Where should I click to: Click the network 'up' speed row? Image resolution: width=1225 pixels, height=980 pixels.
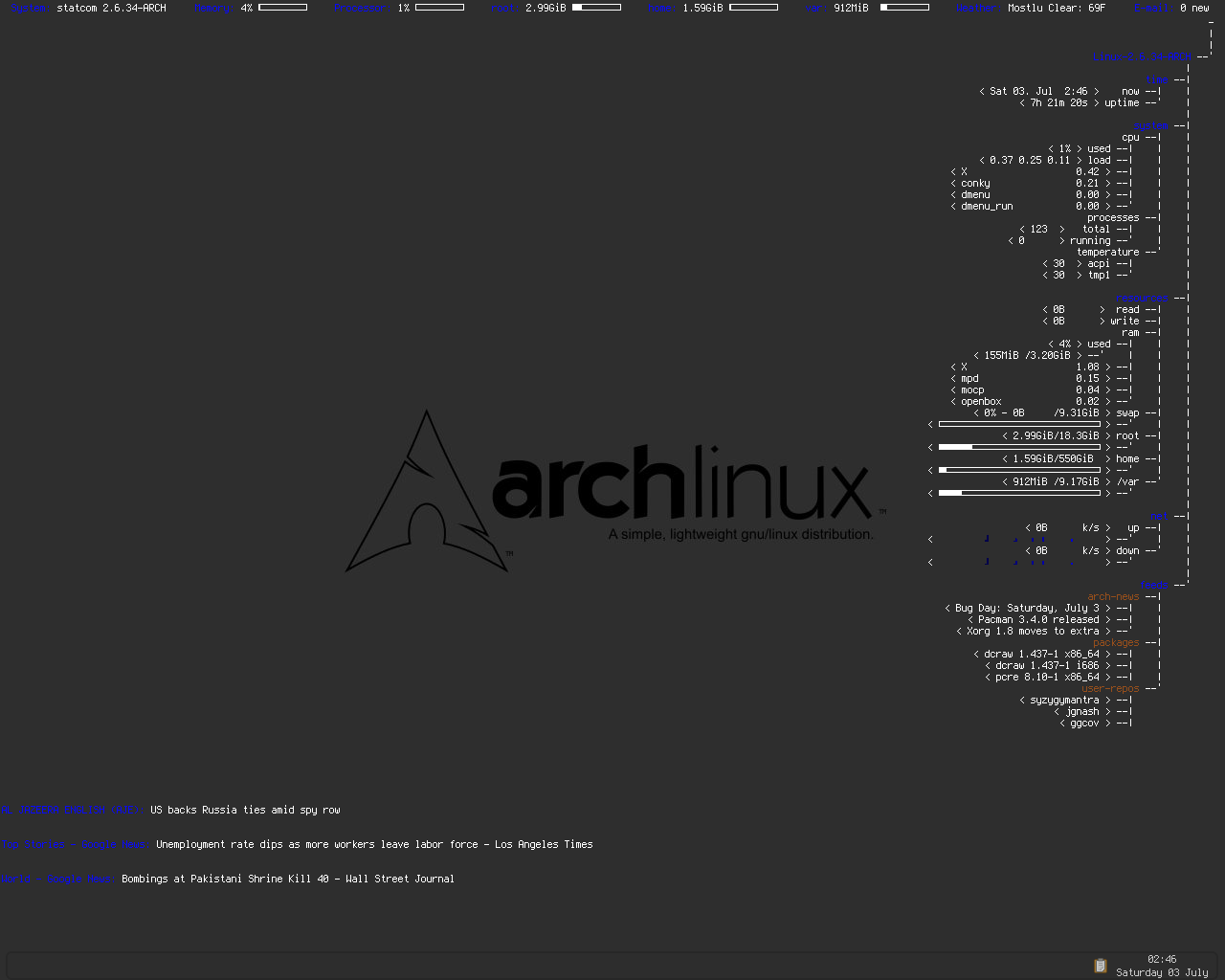(x=1082, y=528)
